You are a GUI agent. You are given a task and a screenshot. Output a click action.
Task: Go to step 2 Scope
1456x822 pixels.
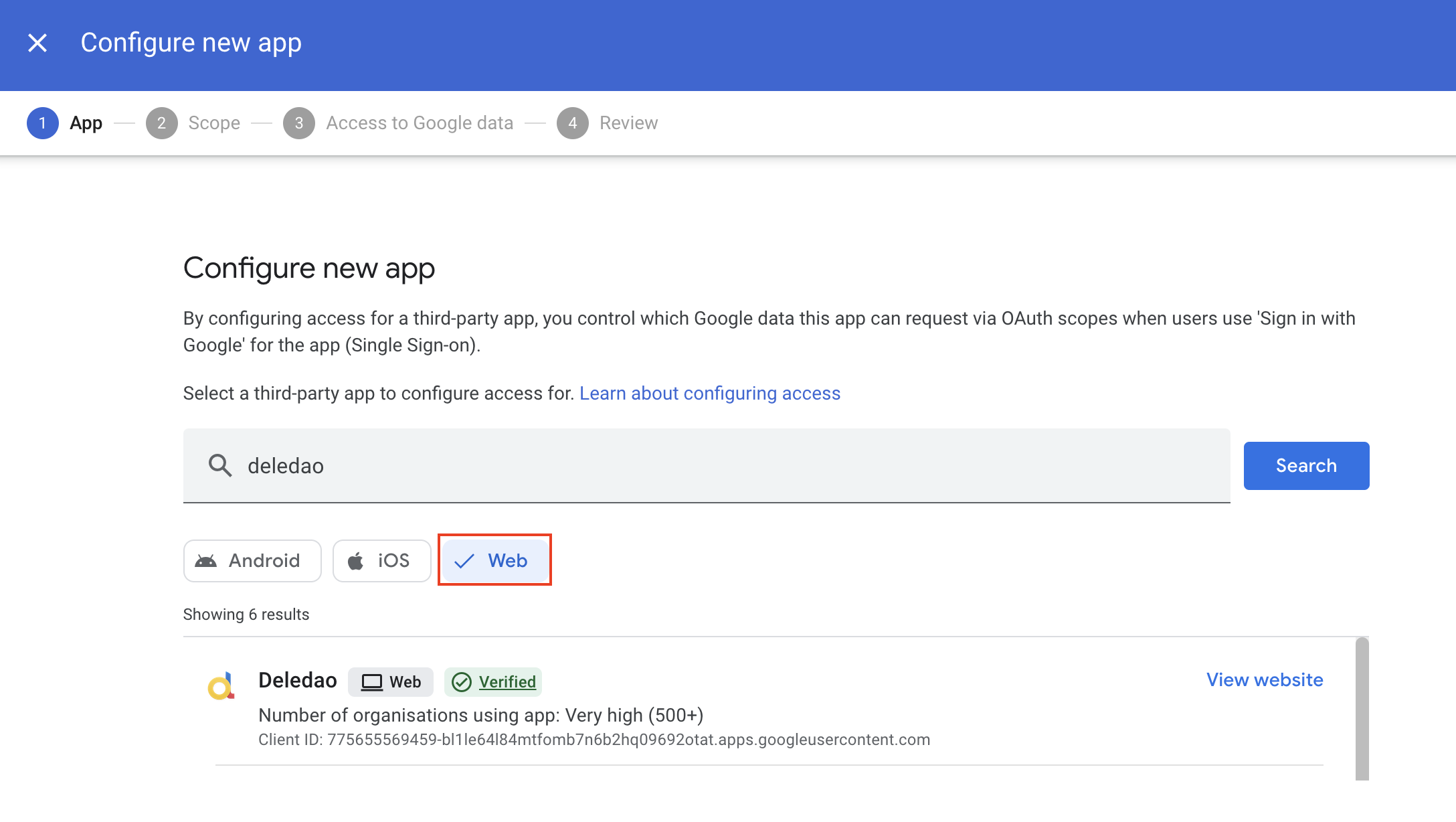[193, 123]
